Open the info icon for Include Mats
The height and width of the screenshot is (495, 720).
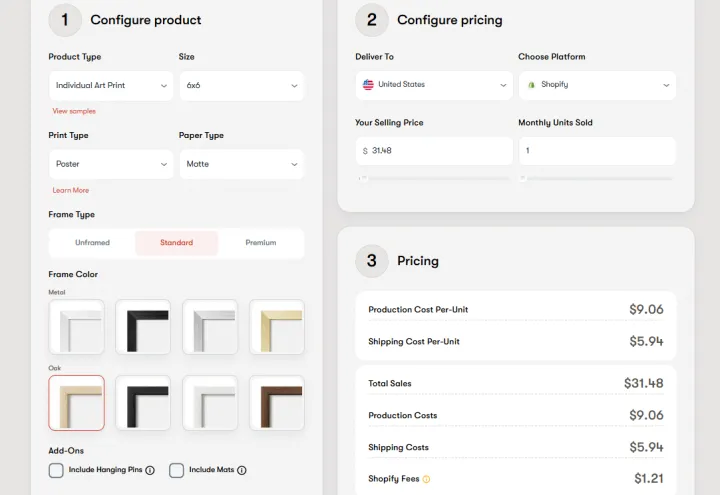(242, 470)
